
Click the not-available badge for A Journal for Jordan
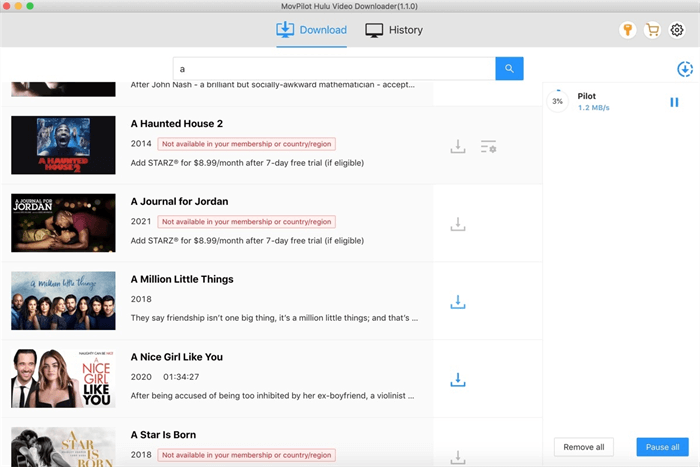246,221
